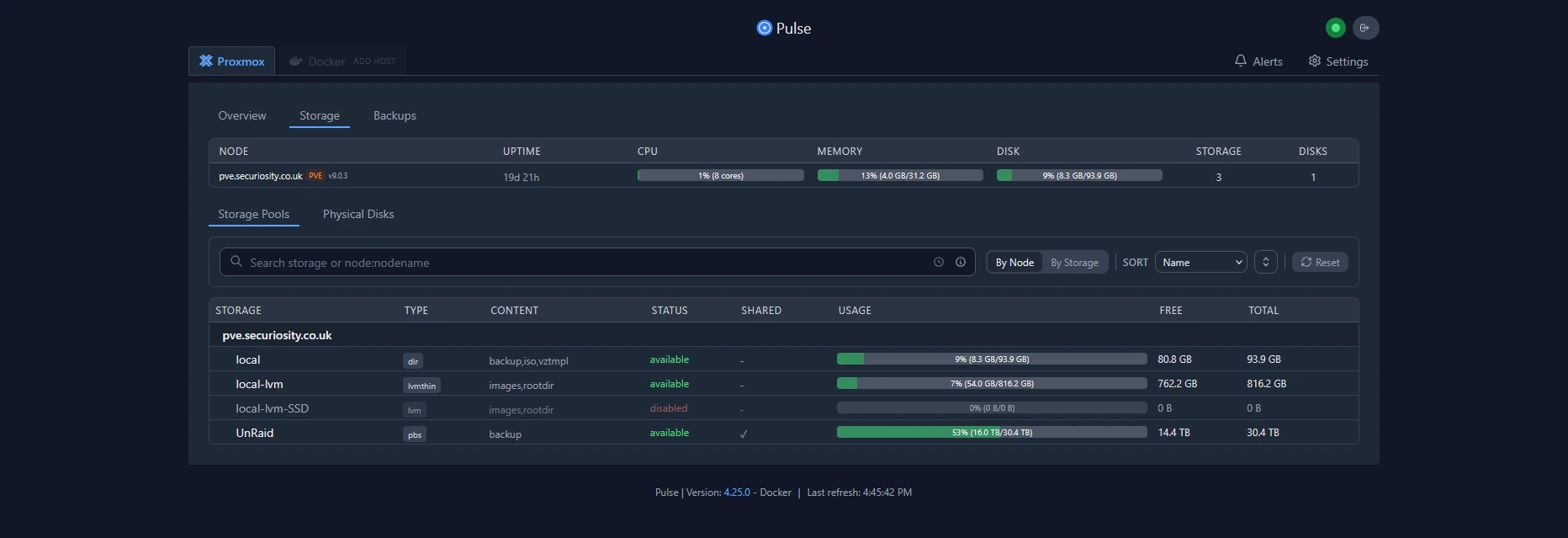Viewport: 1568px width, 538px height.
Task: Switch grouping to By Node
Action: coord(1014,263)
